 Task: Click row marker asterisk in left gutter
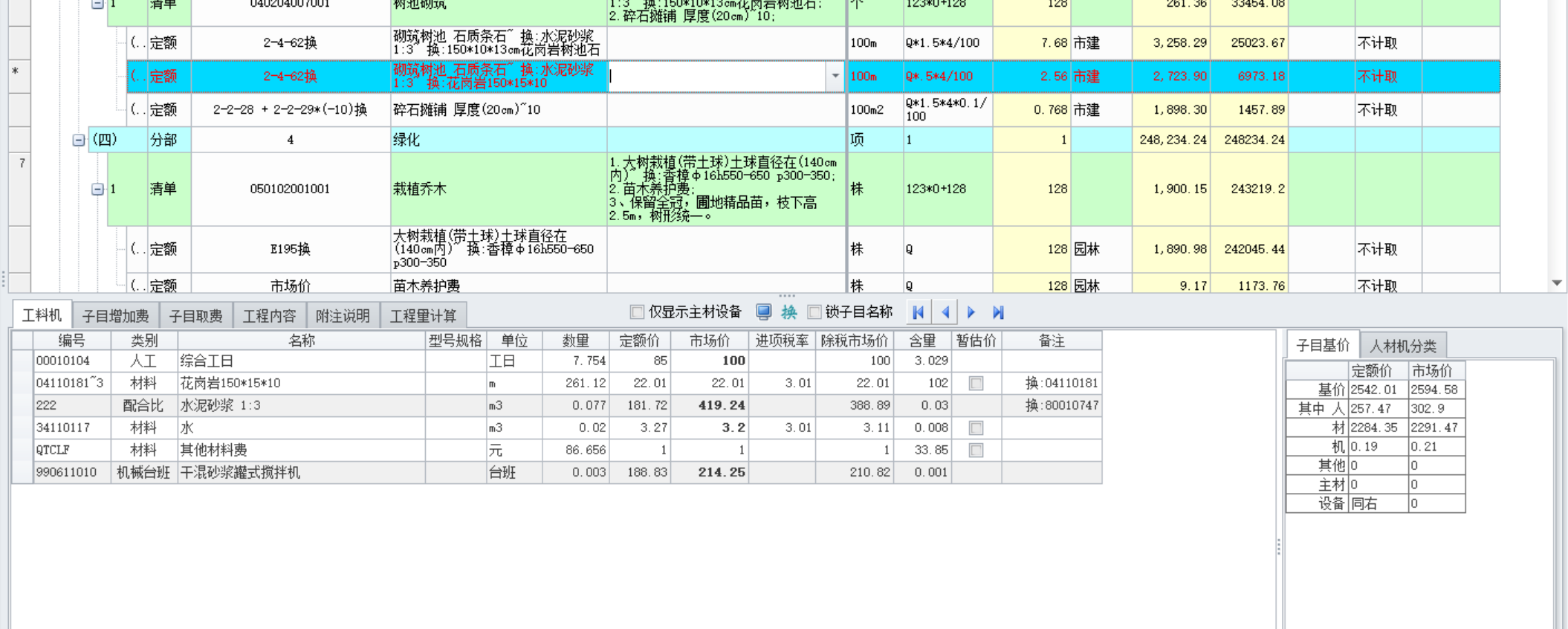point(16,72)
